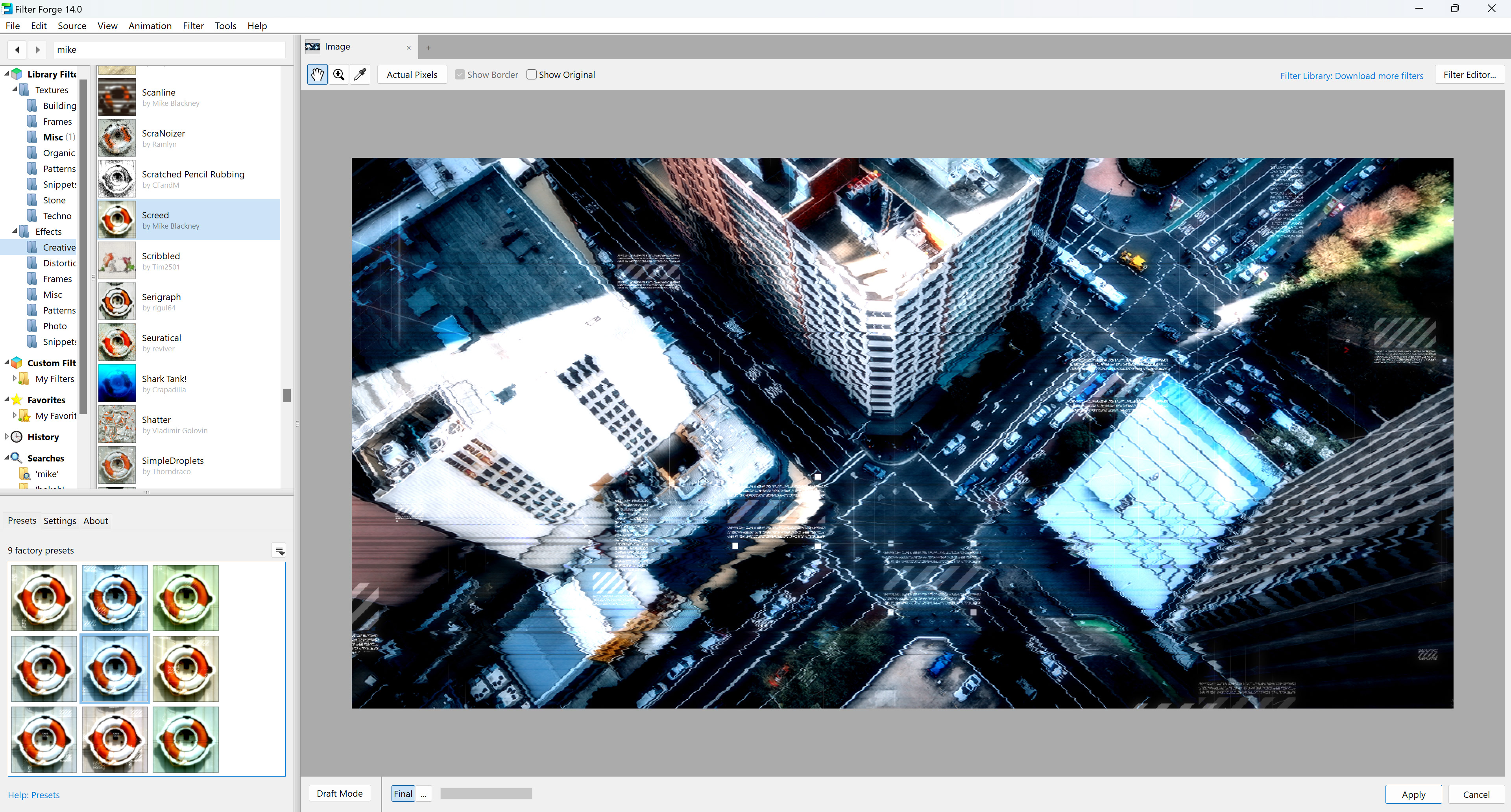The height and width of the screenshot is (812, 1511).
Task: Click the Apply button
Action: coord(1413,794)
